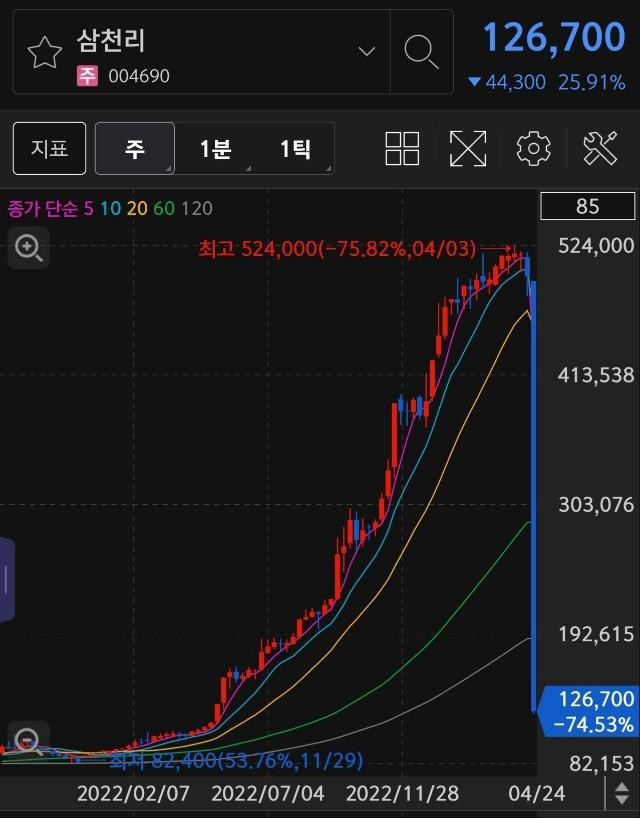
Task: Click the 85 candle count field
Action: pyautogui.click(x=587, y=206)
